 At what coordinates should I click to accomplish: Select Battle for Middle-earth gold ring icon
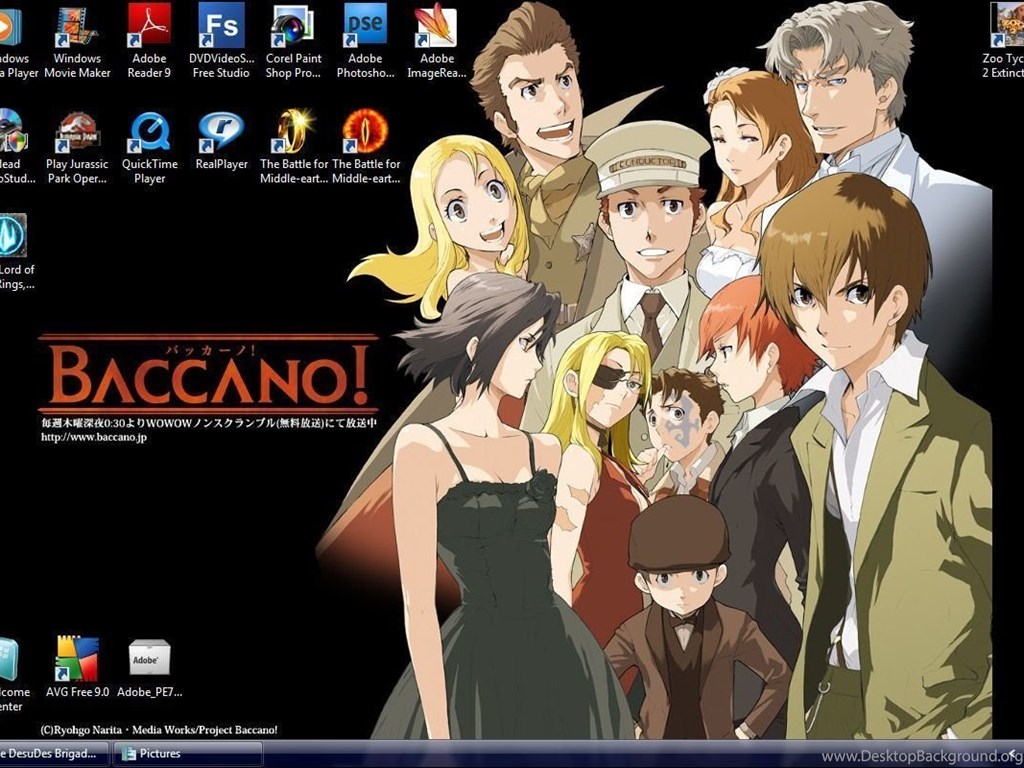[293, 132]
